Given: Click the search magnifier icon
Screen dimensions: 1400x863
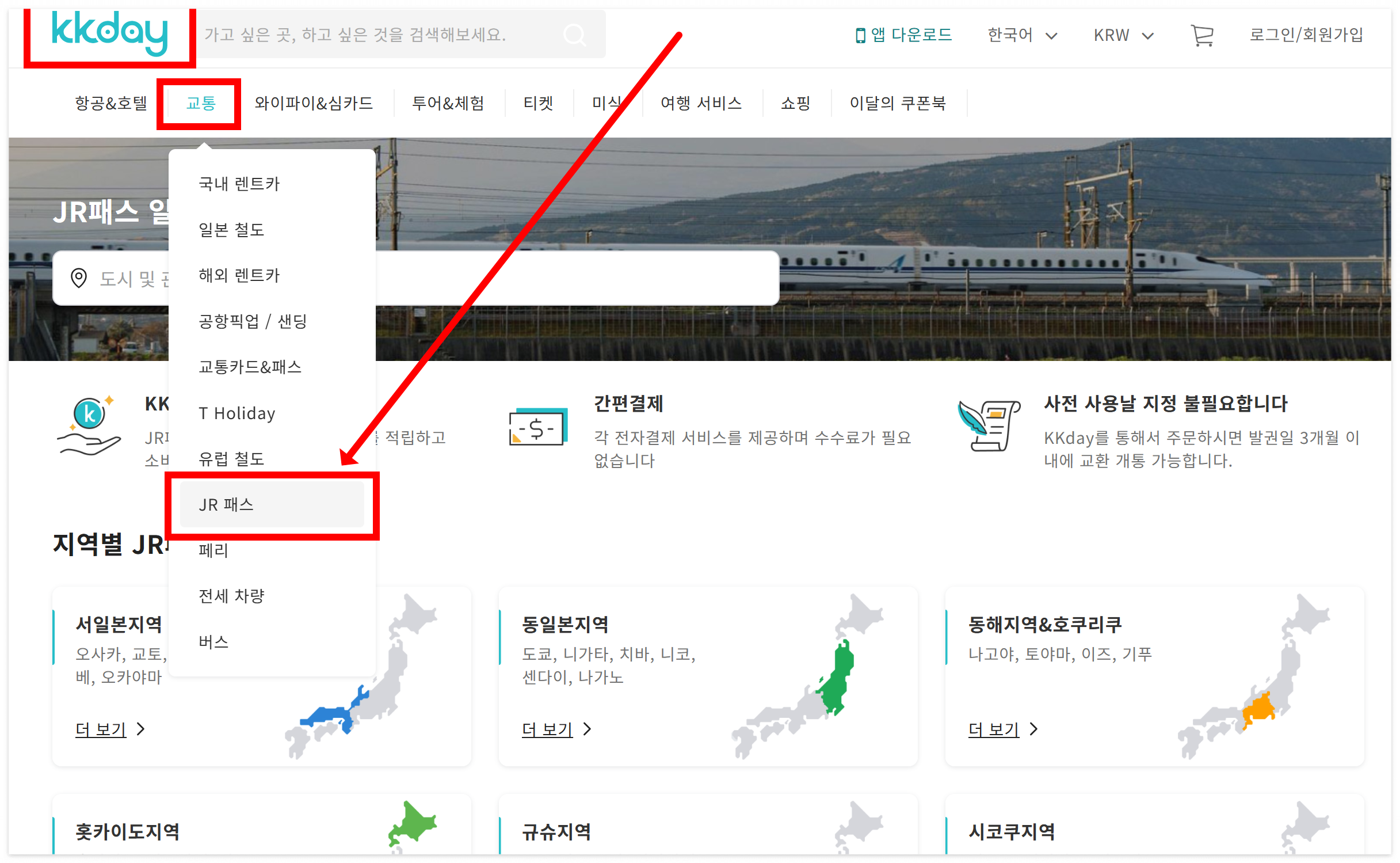Looking at the screenshot, I should [x=574, y=35].
